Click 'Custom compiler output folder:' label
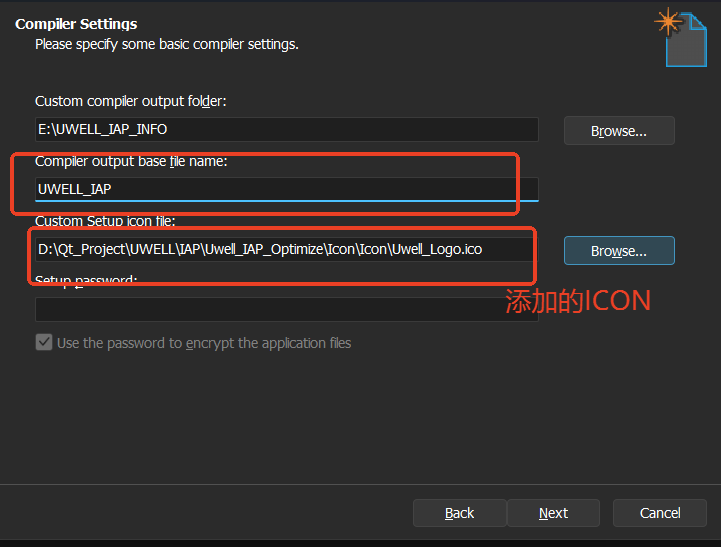The width and height of the screenshot is (721, 547). tap(131, 101)
